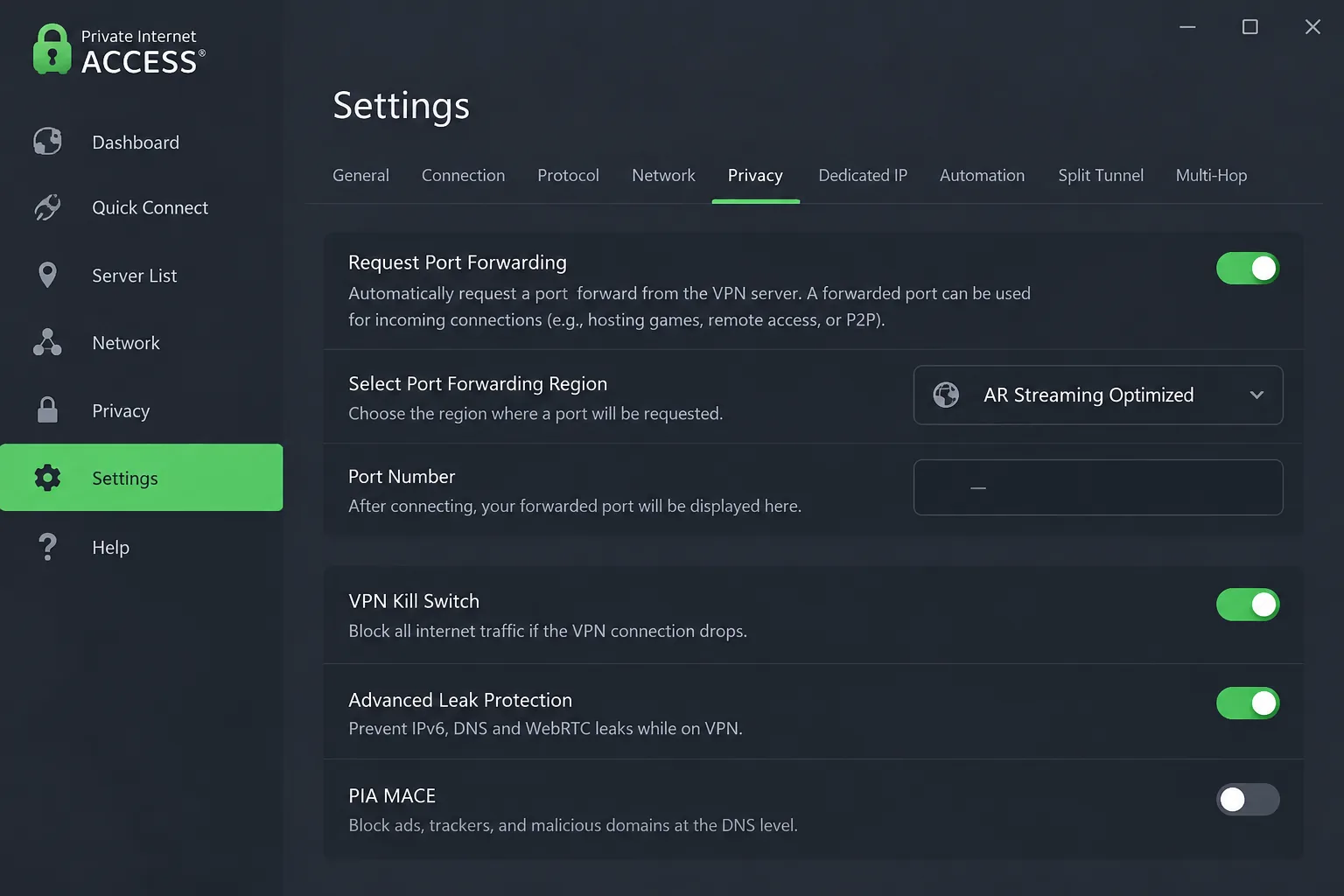Expand region list via chevron arrow
1344x896 pixels.
(x=1256, y=395)
